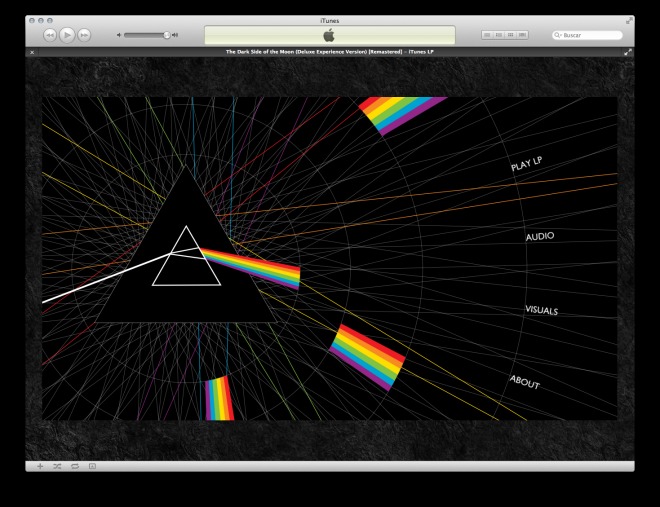This screenshot has height=507, width=660.
Task: Open the ABOUT section
Action: coord(524,382)
